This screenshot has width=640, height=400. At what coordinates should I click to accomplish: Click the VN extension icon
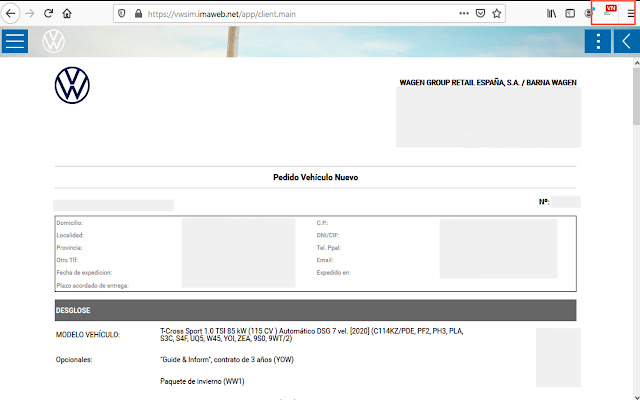[x=609, y=11]
